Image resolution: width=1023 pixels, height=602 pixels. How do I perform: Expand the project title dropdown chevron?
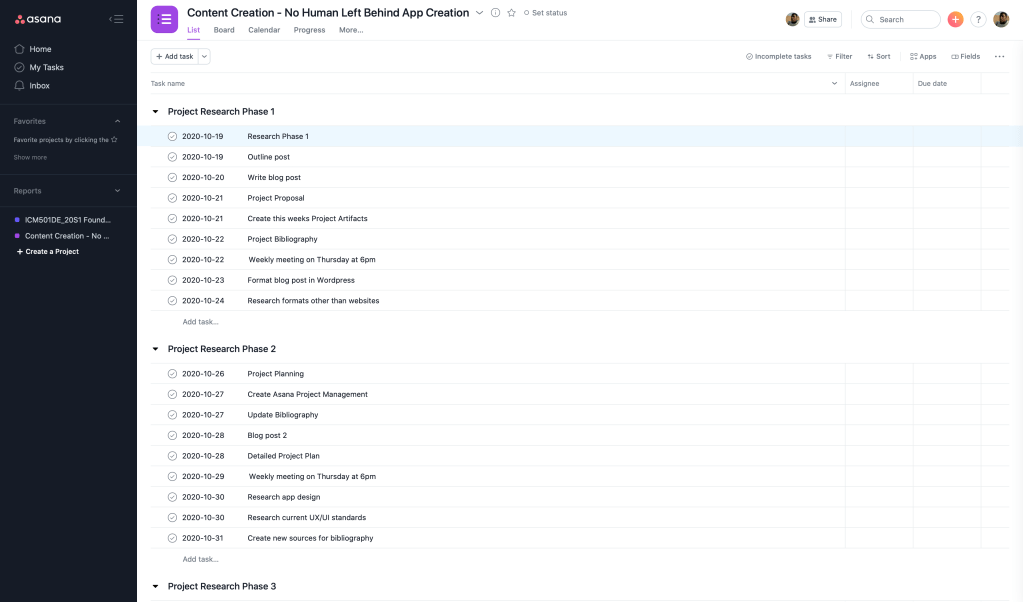[479, 13]
